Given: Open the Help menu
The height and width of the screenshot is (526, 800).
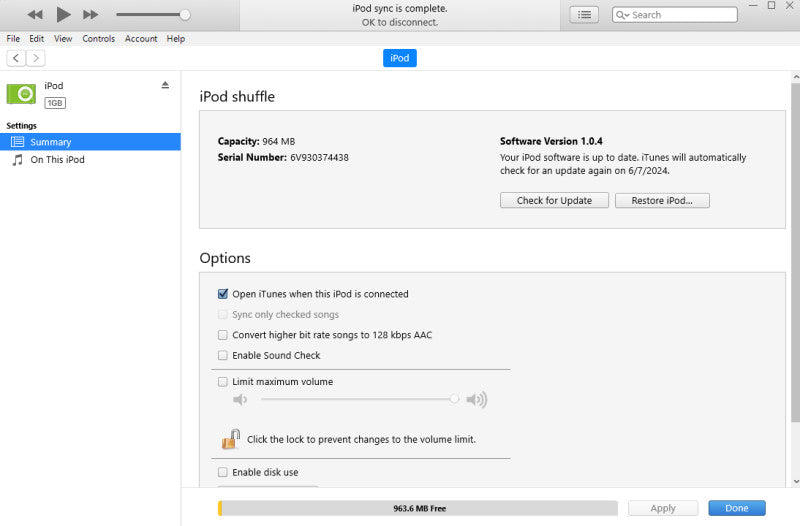Looking at the screenshot, I should 176,39.
